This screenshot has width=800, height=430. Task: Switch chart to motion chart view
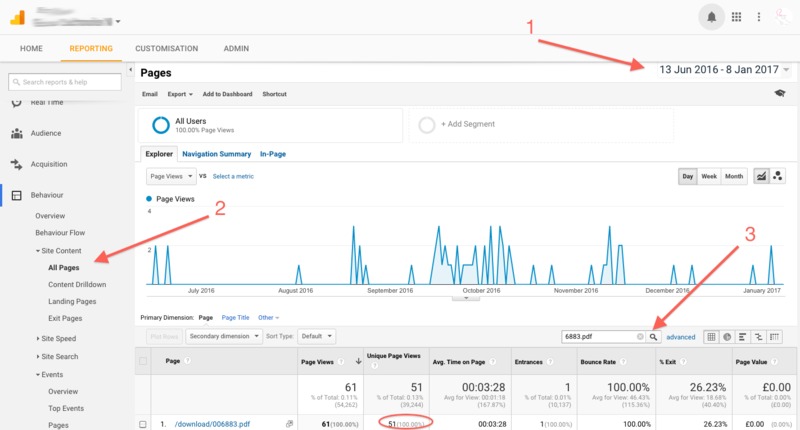coord(778,176)
